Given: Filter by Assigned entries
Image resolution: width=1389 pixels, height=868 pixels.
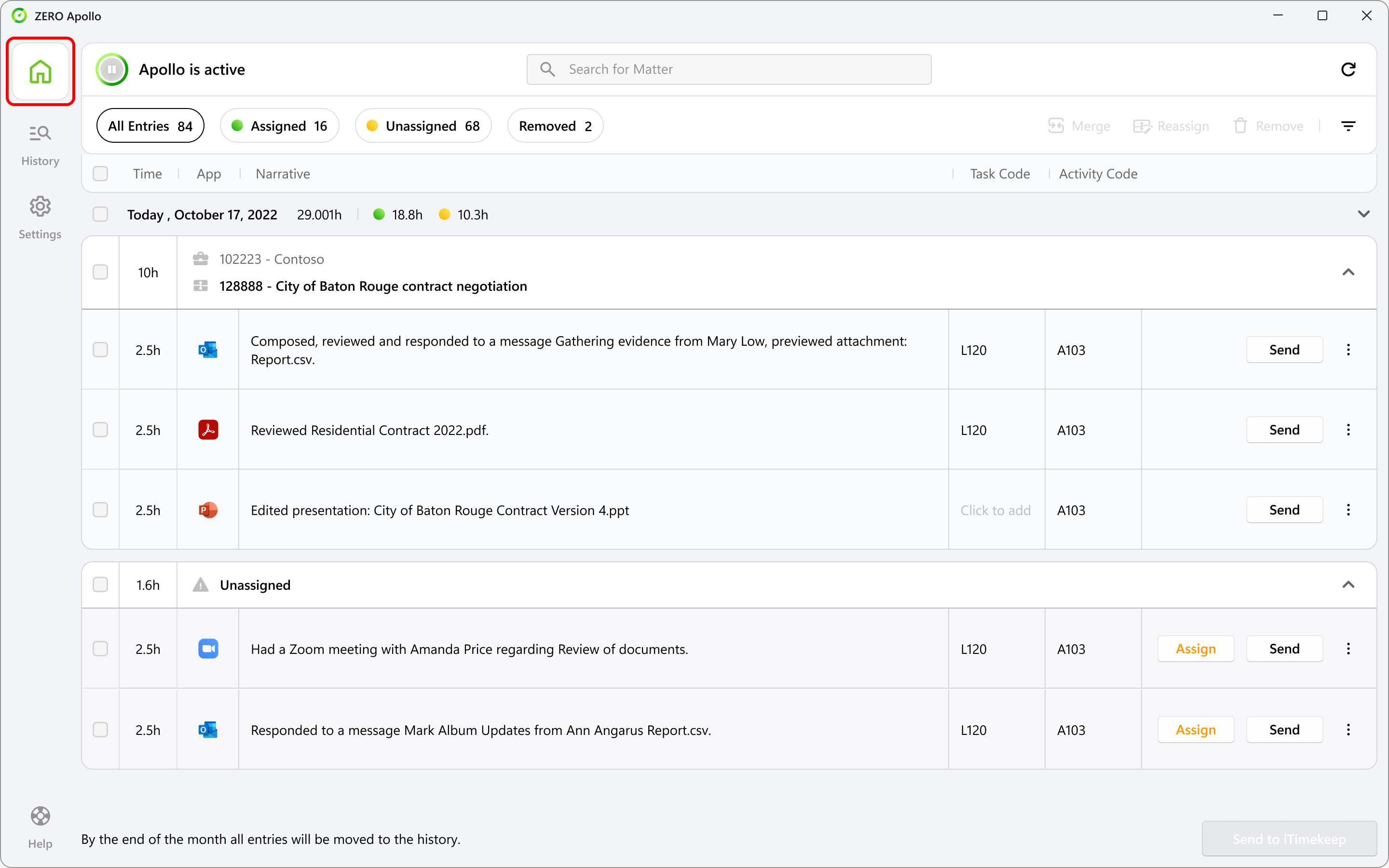Looking at the screenshot, I should (x=280, y=126).
